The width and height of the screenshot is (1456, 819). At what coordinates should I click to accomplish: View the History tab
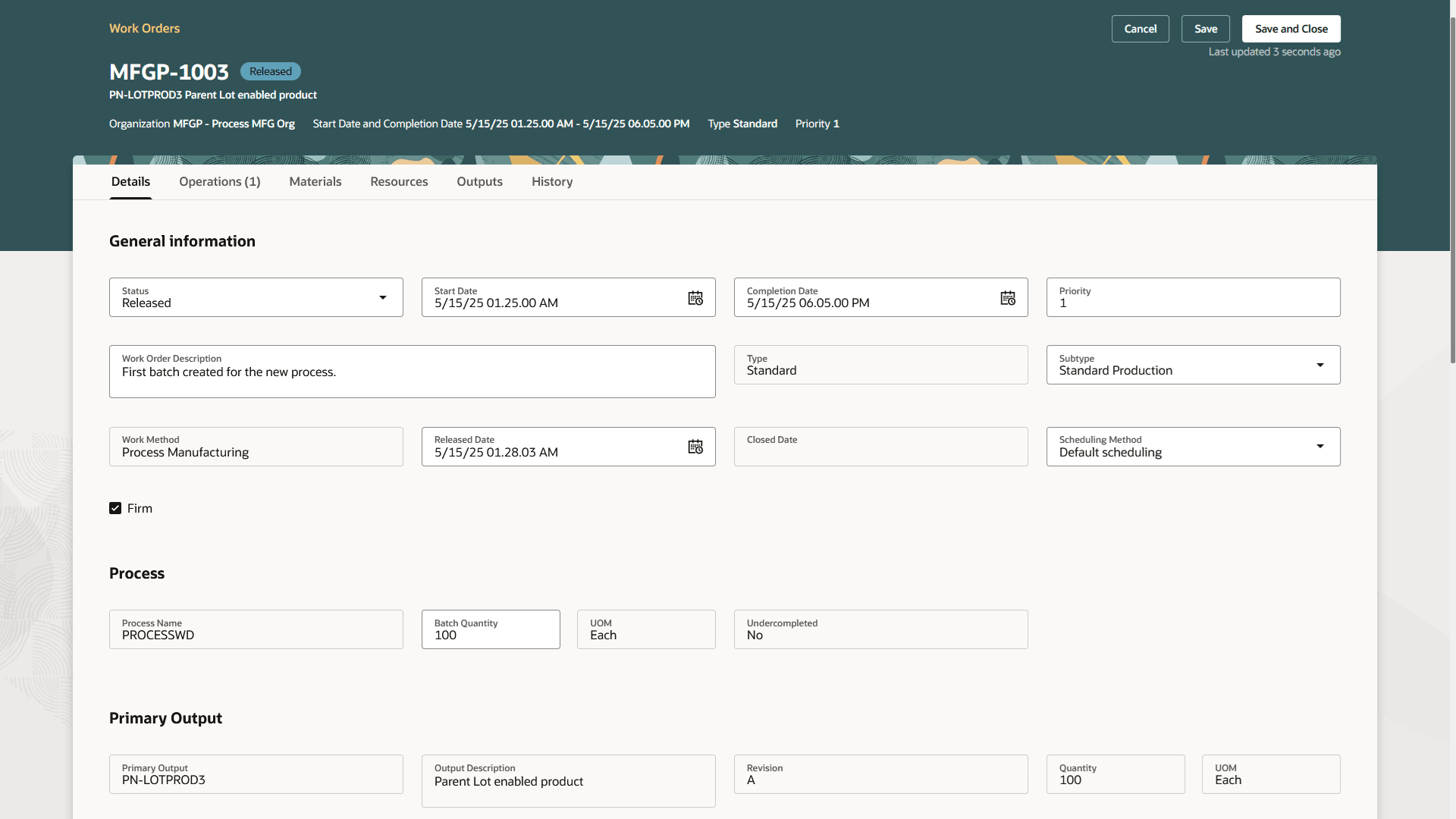click(551, 181)
